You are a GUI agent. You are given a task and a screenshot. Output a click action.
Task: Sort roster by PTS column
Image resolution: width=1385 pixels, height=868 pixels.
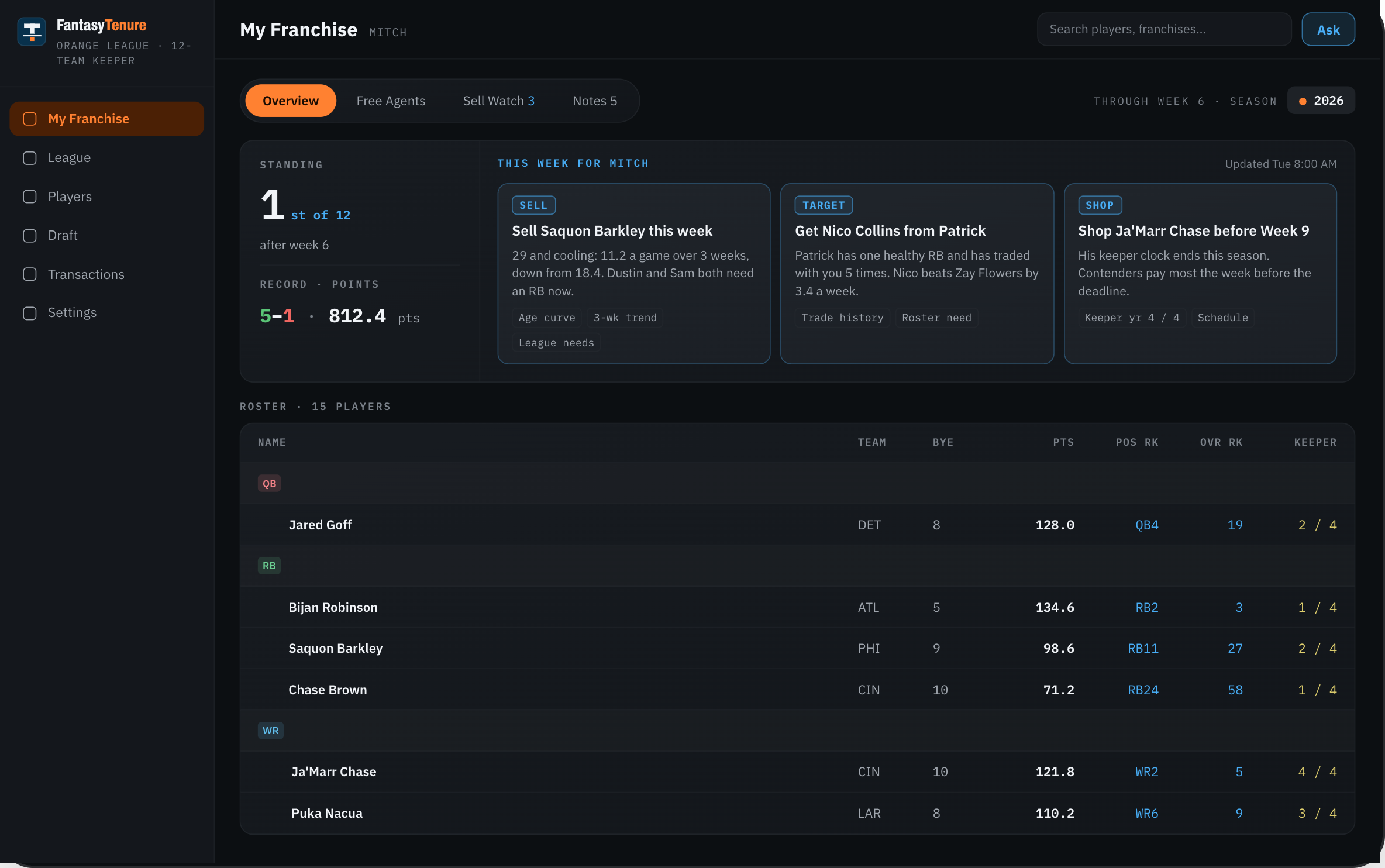click(1063, 442)
